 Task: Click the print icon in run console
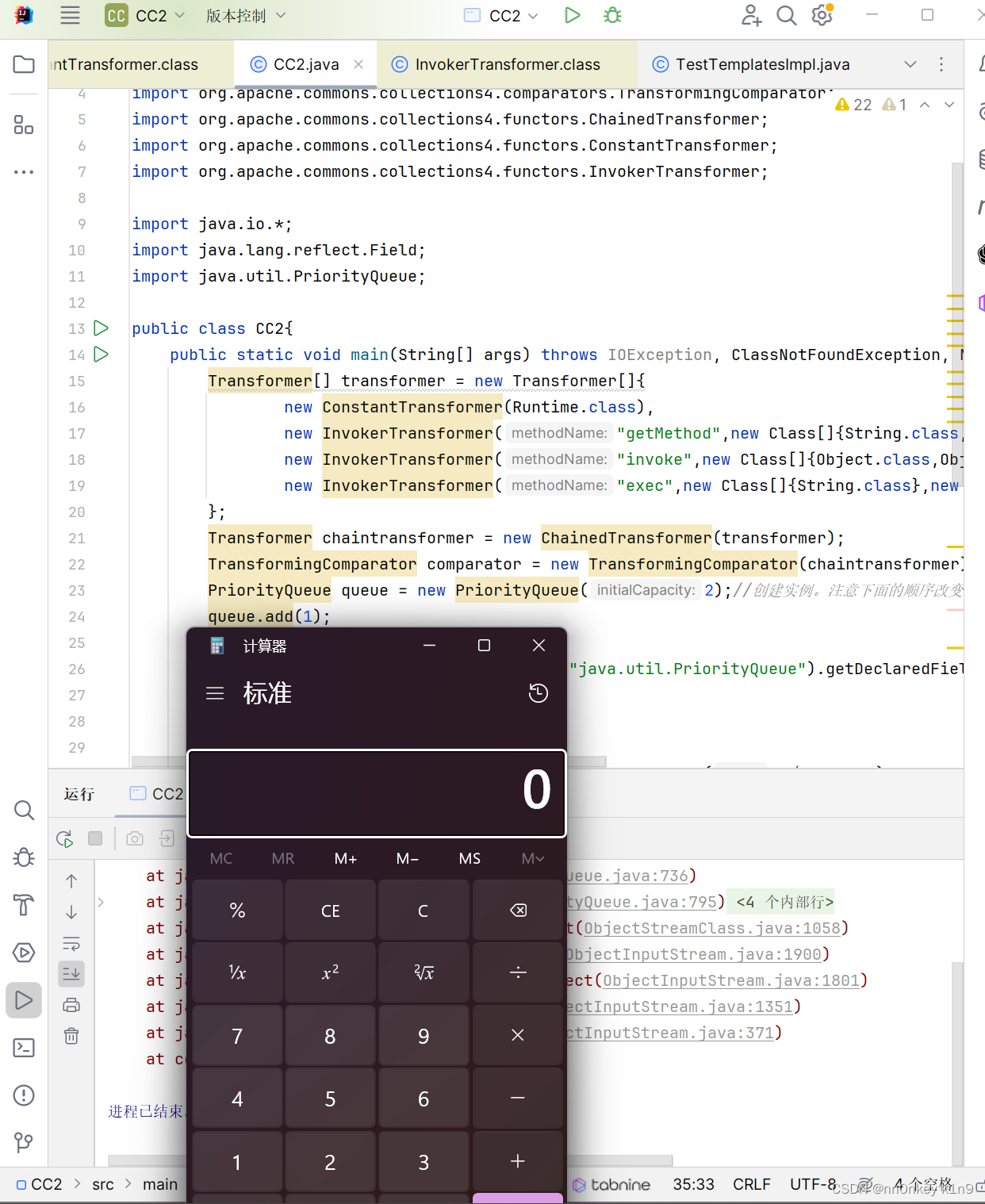(71, 1005)
